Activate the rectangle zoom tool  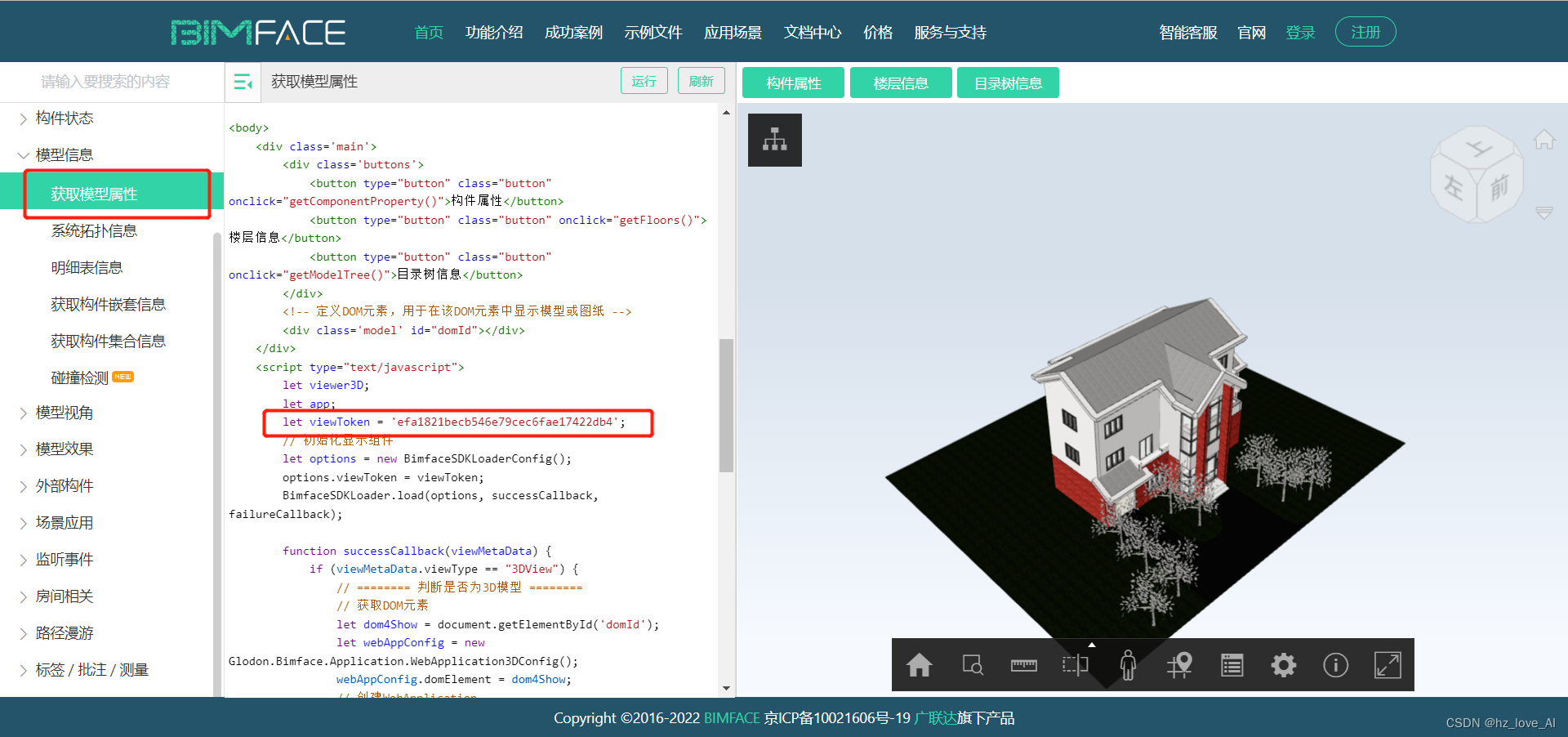point(971,664)
